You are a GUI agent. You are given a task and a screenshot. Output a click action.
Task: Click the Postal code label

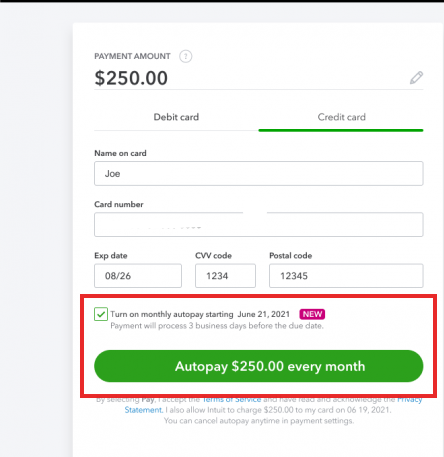click(291, 256)
